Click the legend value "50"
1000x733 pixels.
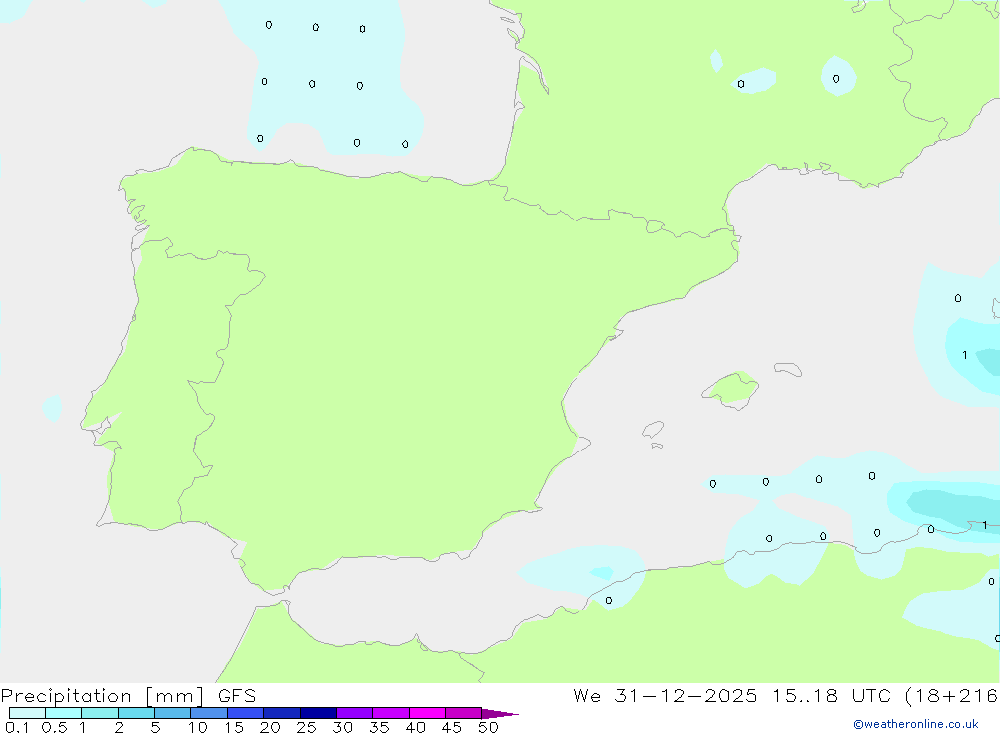coord(489,727)
